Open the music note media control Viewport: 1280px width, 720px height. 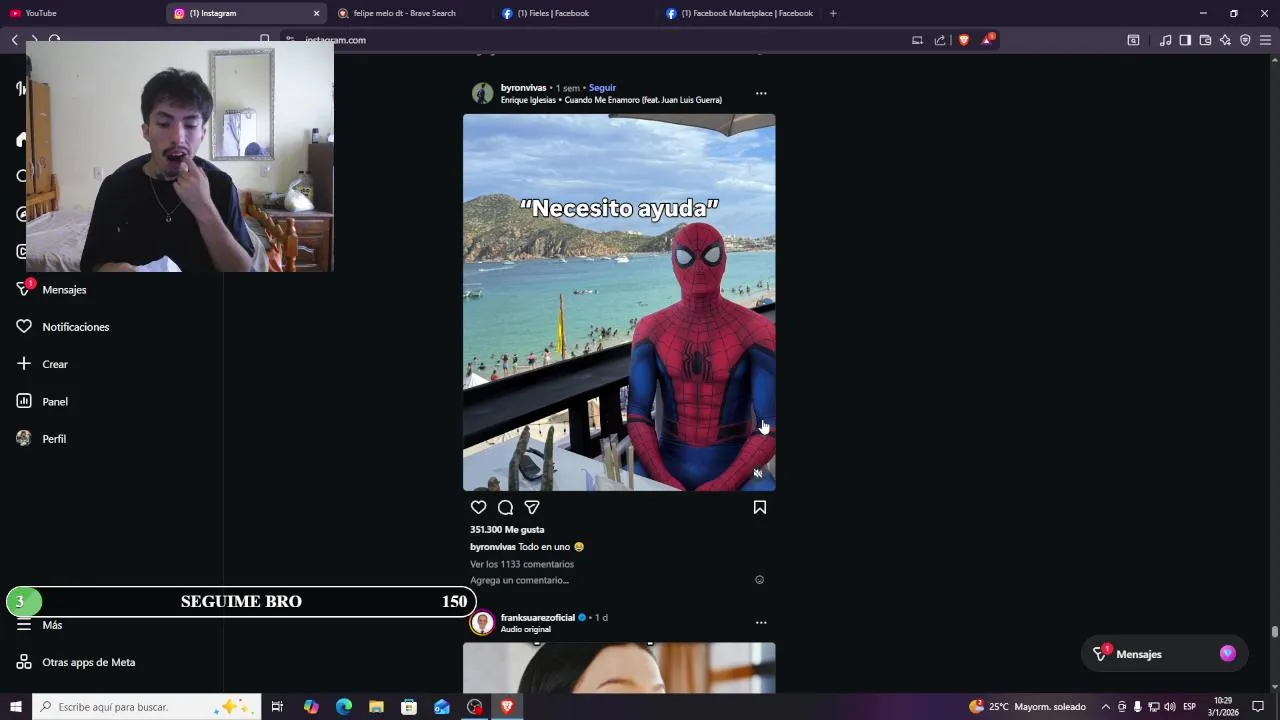(x=1165, y=40)
